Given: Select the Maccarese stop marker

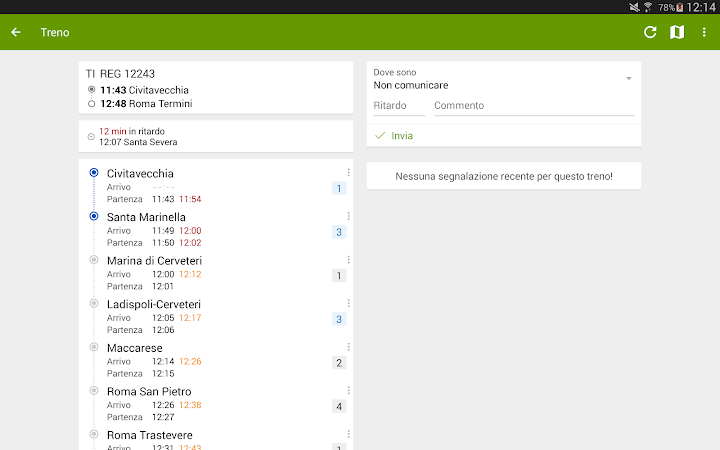Looking at the screenshot, I should [94, 347].
